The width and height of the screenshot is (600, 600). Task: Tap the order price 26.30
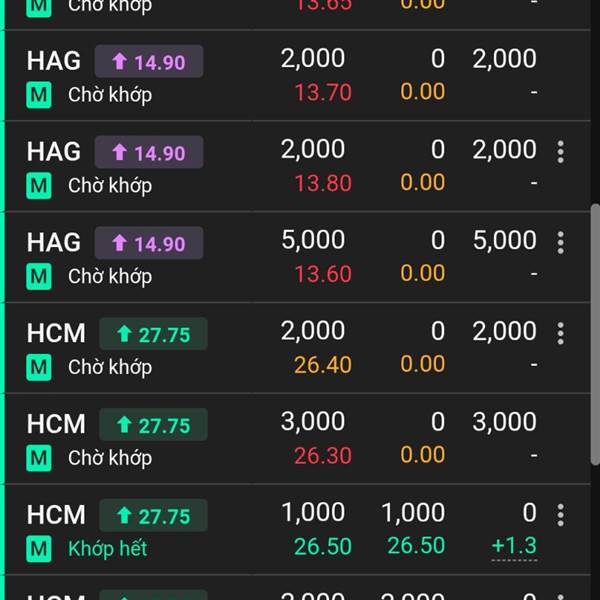[x=323, y=455]
